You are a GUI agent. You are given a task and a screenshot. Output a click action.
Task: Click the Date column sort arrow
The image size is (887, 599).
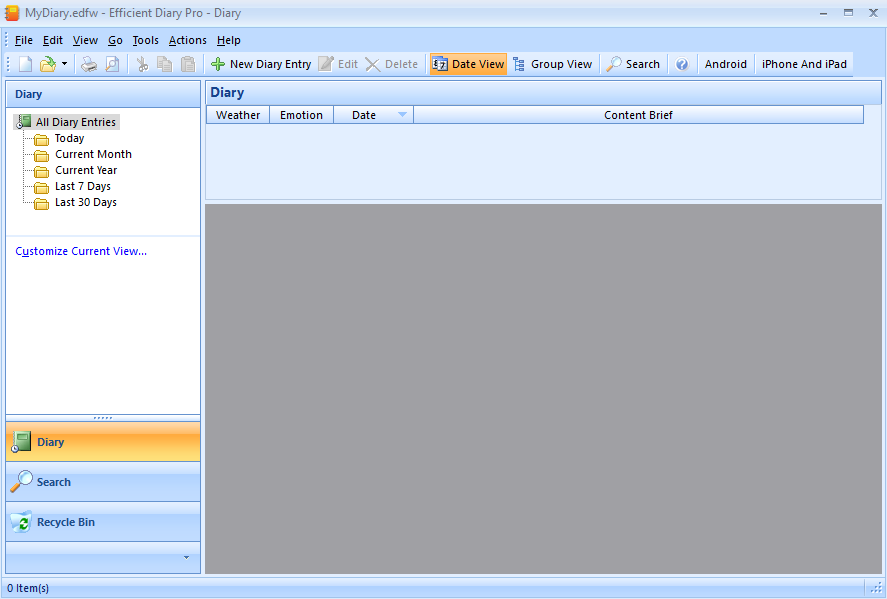(x=402, y=115)
